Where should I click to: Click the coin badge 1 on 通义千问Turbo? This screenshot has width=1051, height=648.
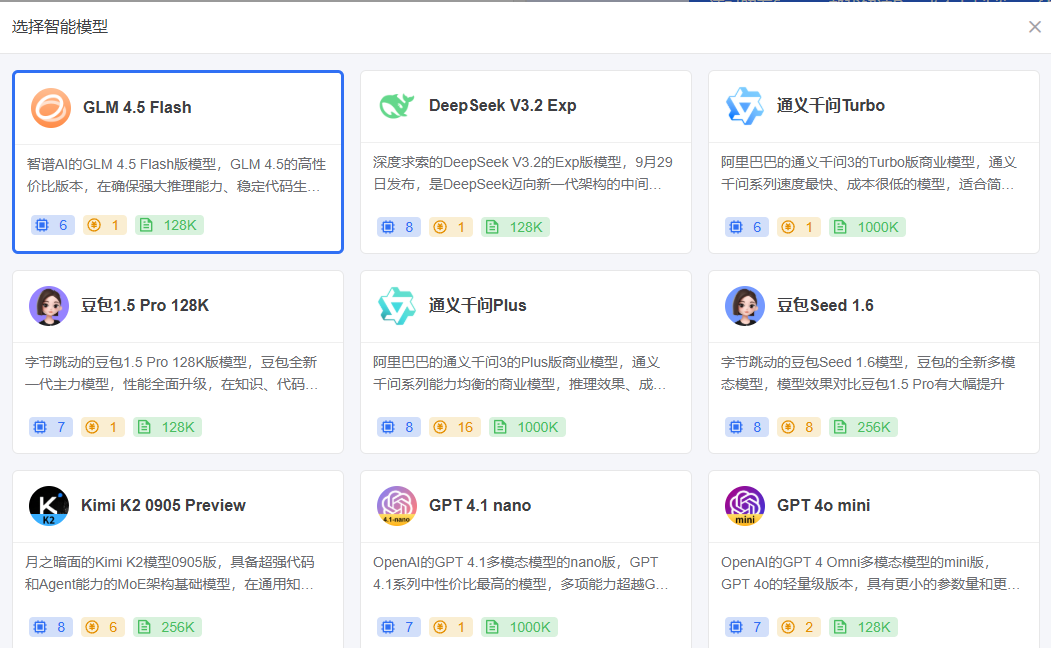[x=799, y=227]
